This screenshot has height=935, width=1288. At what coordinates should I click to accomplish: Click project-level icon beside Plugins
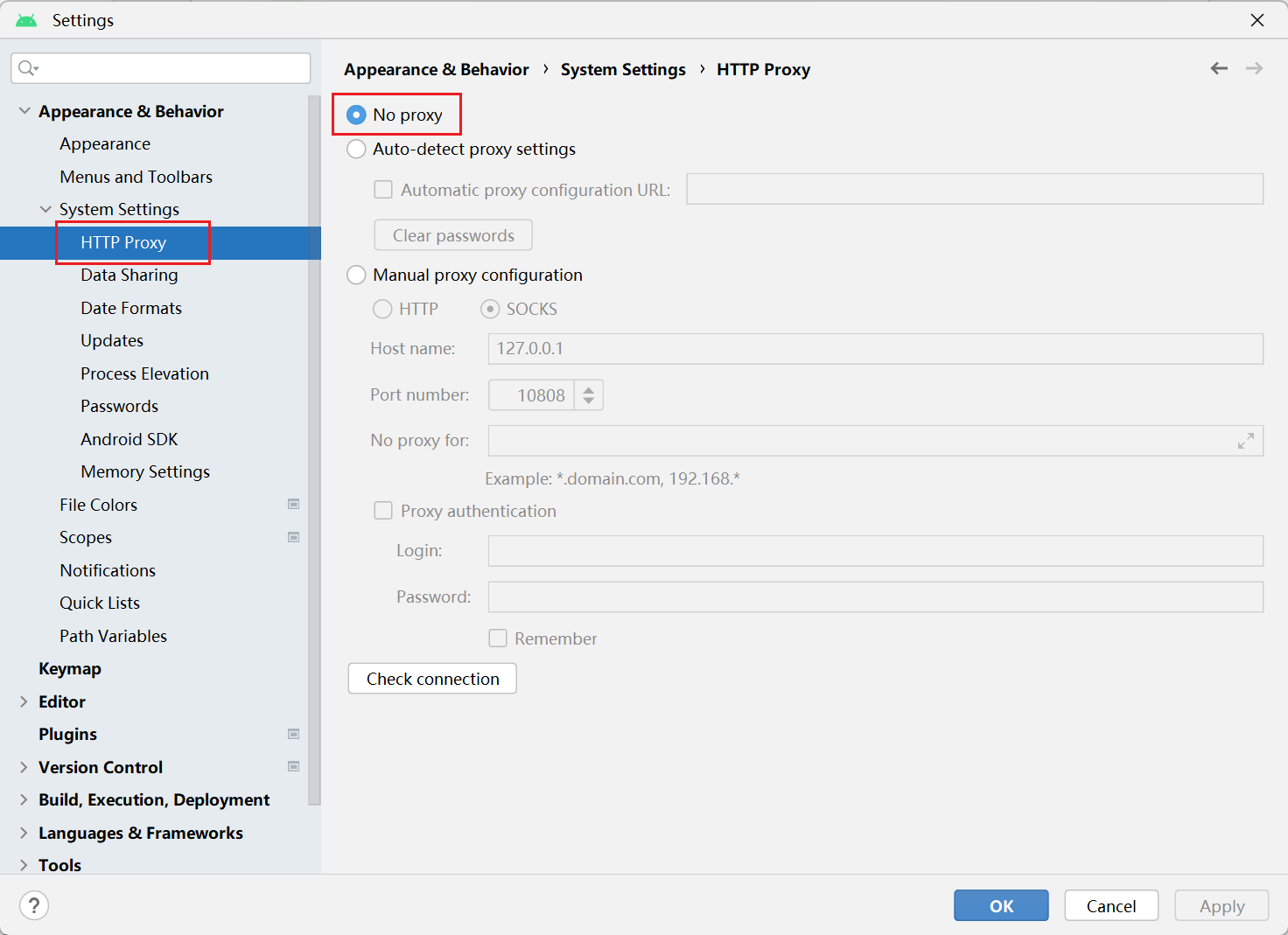[x=294, y=734]
